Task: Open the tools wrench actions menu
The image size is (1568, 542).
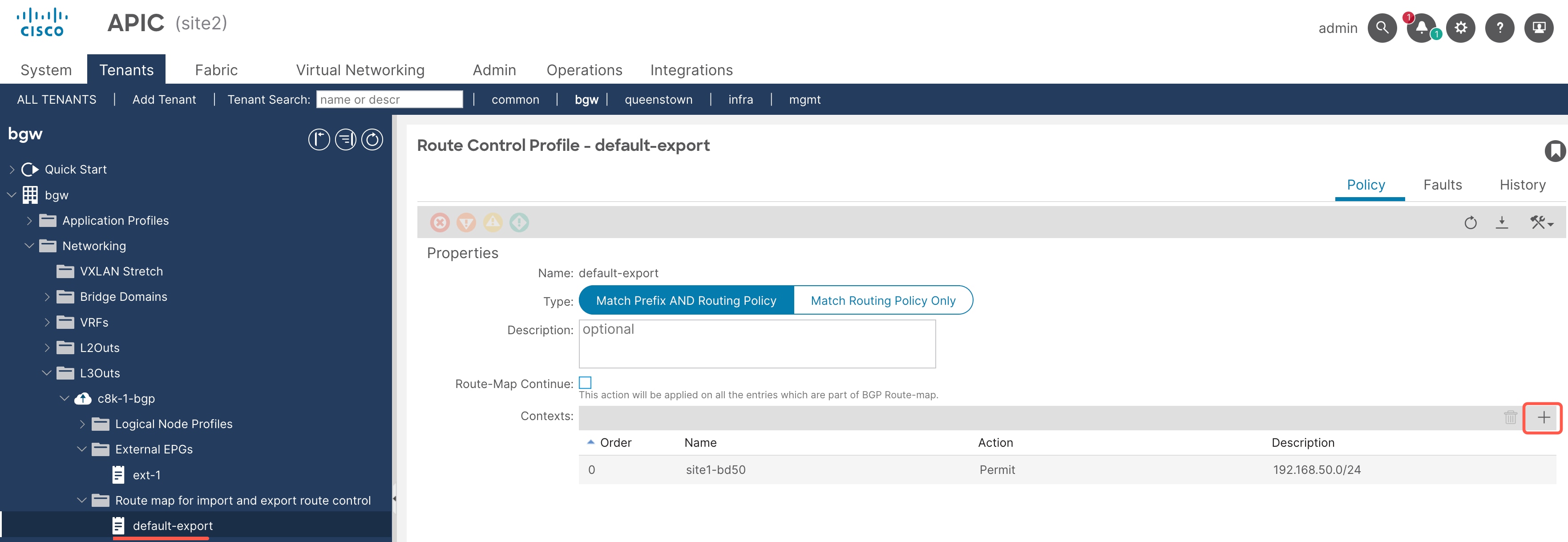Action: pos(1541,222)
